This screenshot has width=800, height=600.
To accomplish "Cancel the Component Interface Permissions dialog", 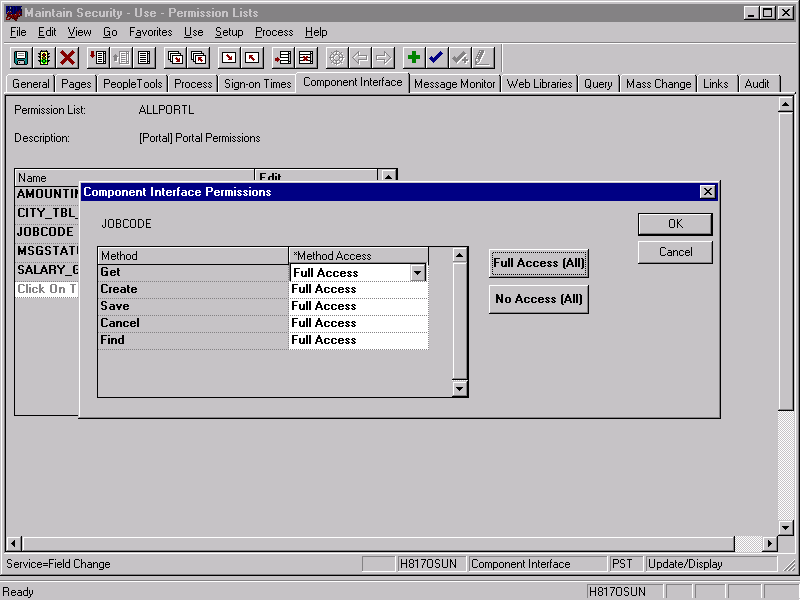I will [675, 251].
